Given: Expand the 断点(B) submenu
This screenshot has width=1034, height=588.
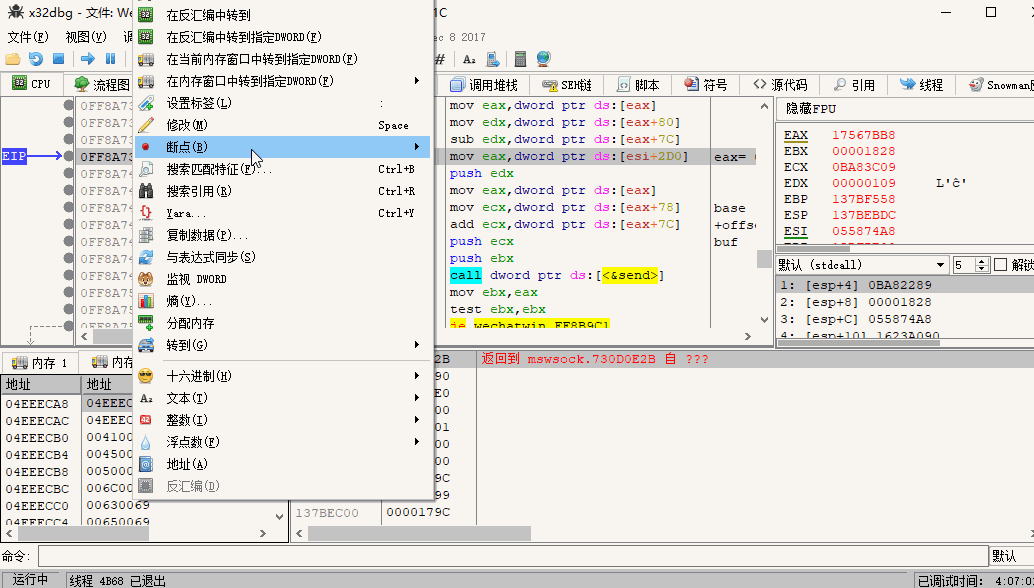Looking at the screenshot, I should (282, 146).
